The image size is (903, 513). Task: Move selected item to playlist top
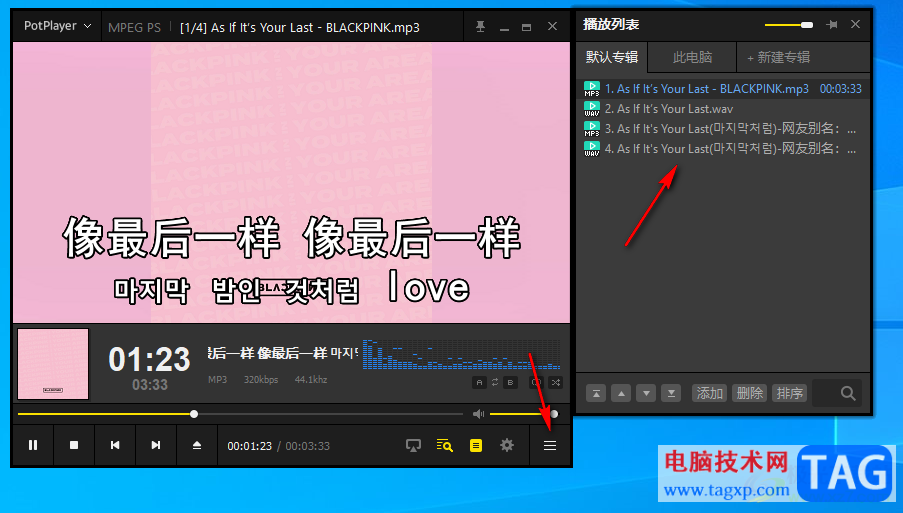[x=596, y=393]
